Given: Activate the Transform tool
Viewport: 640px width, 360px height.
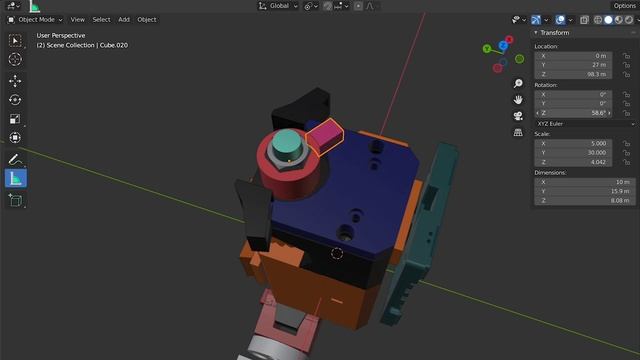Looking at the screenshot, I should click(x=15, y=138).
